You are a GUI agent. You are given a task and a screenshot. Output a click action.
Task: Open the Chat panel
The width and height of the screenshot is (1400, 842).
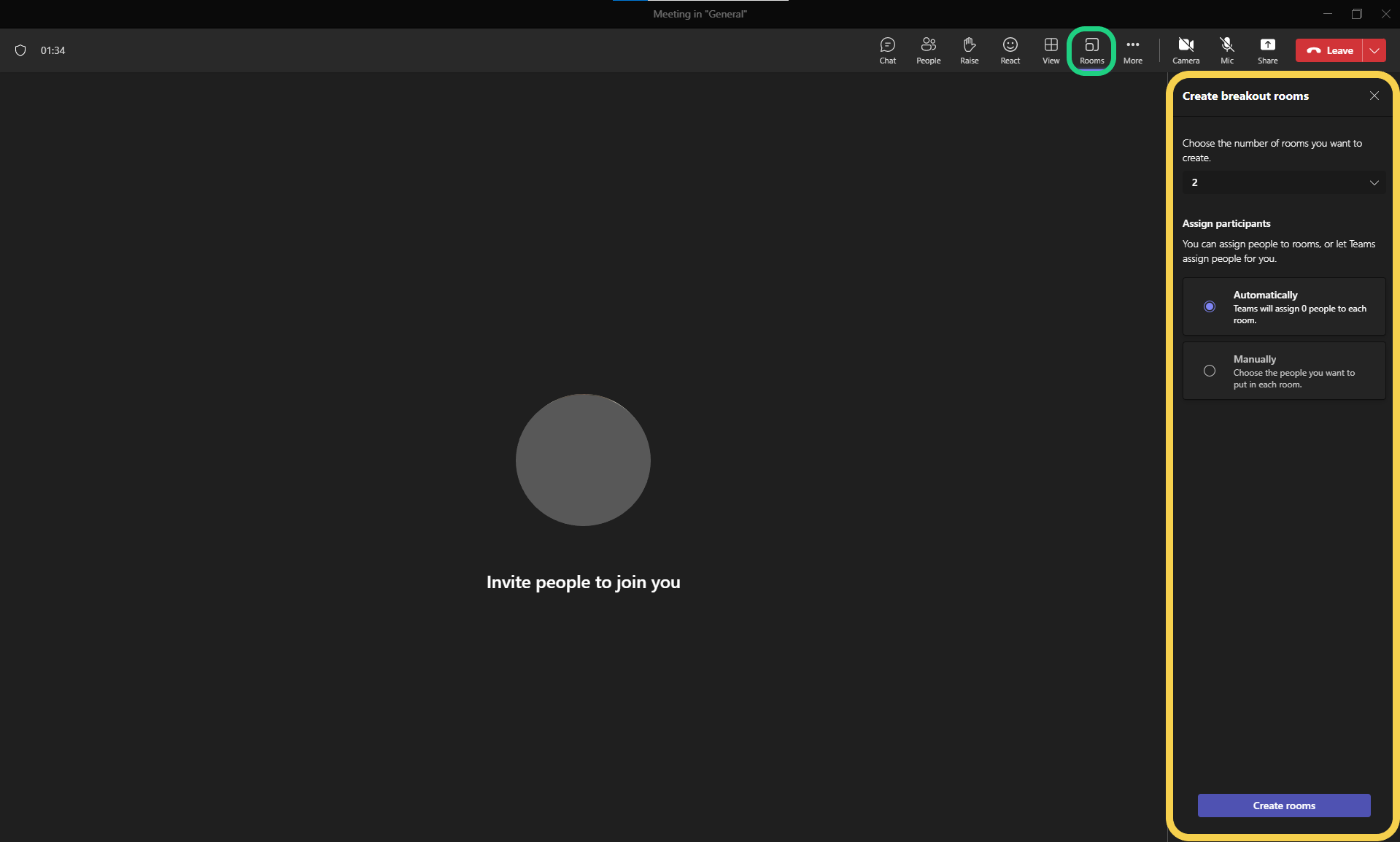(887, 50)
